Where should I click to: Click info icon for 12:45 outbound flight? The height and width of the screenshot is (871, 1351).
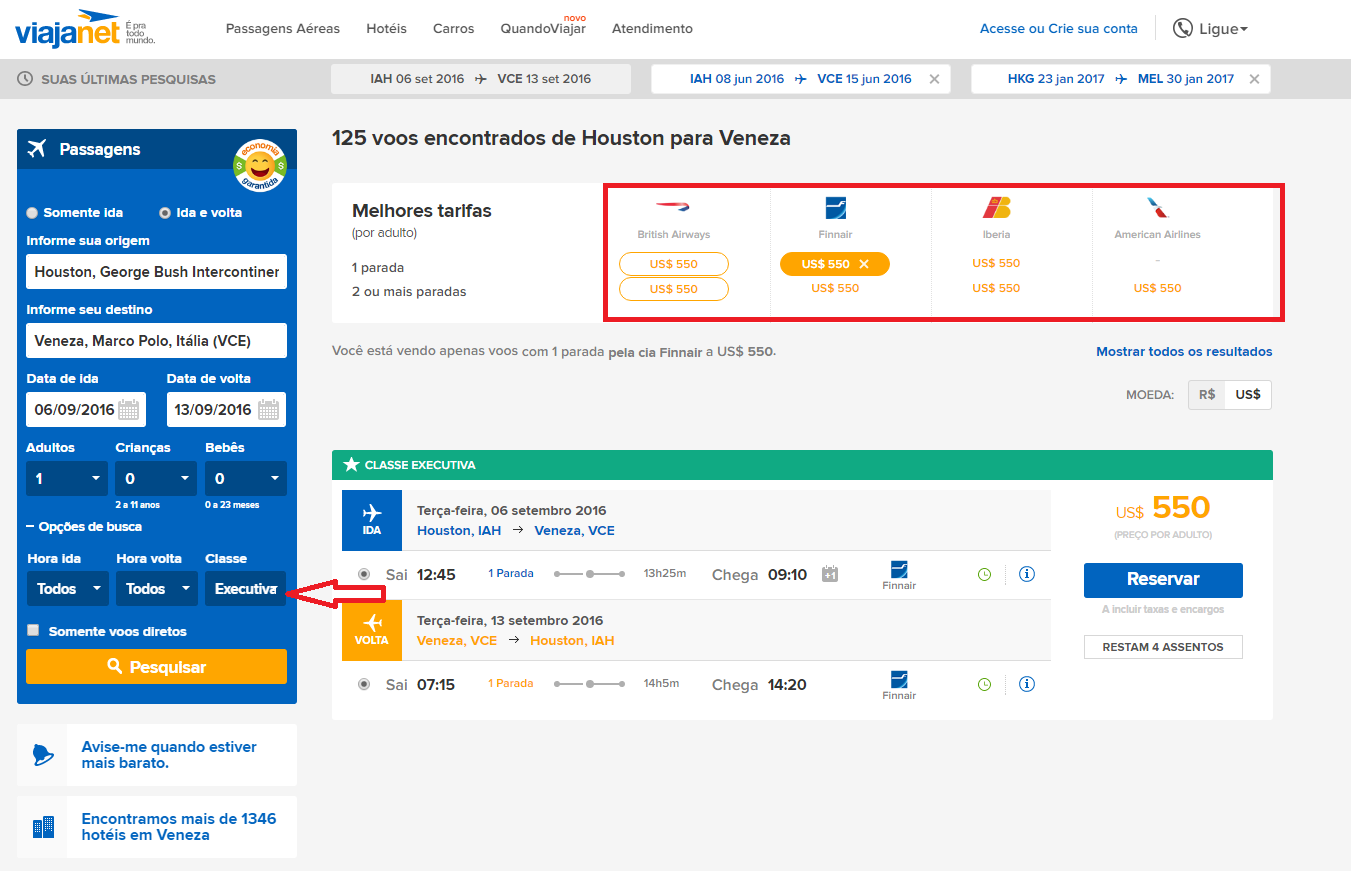click(1026, 574)
